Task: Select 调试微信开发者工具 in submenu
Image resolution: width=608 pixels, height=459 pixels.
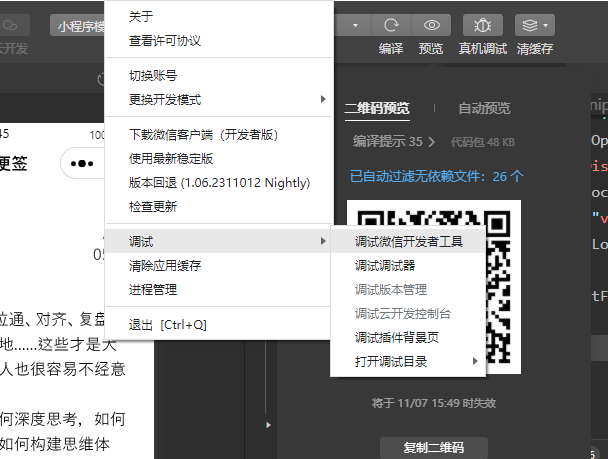Action: (408, 242)
